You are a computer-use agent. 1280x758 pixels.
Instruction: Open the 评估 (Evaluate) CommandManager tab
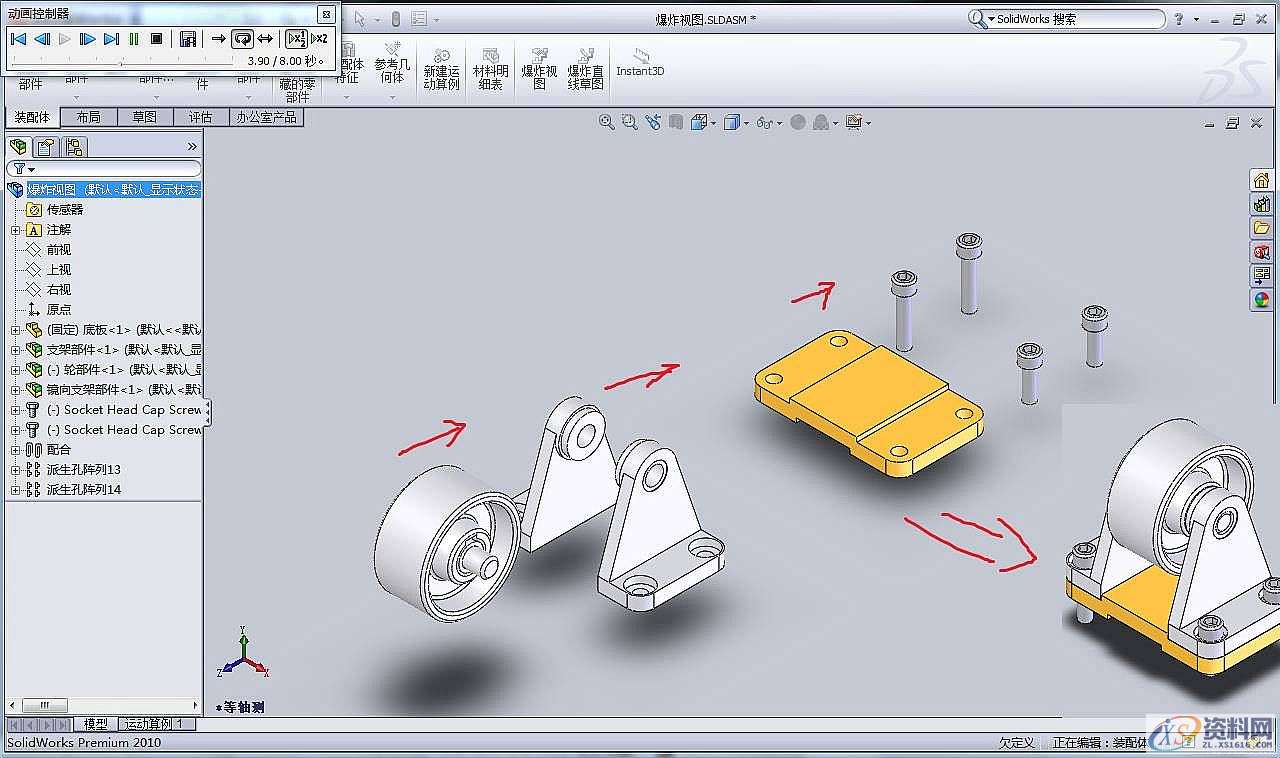pyautogui.click(x=201, y=116)
